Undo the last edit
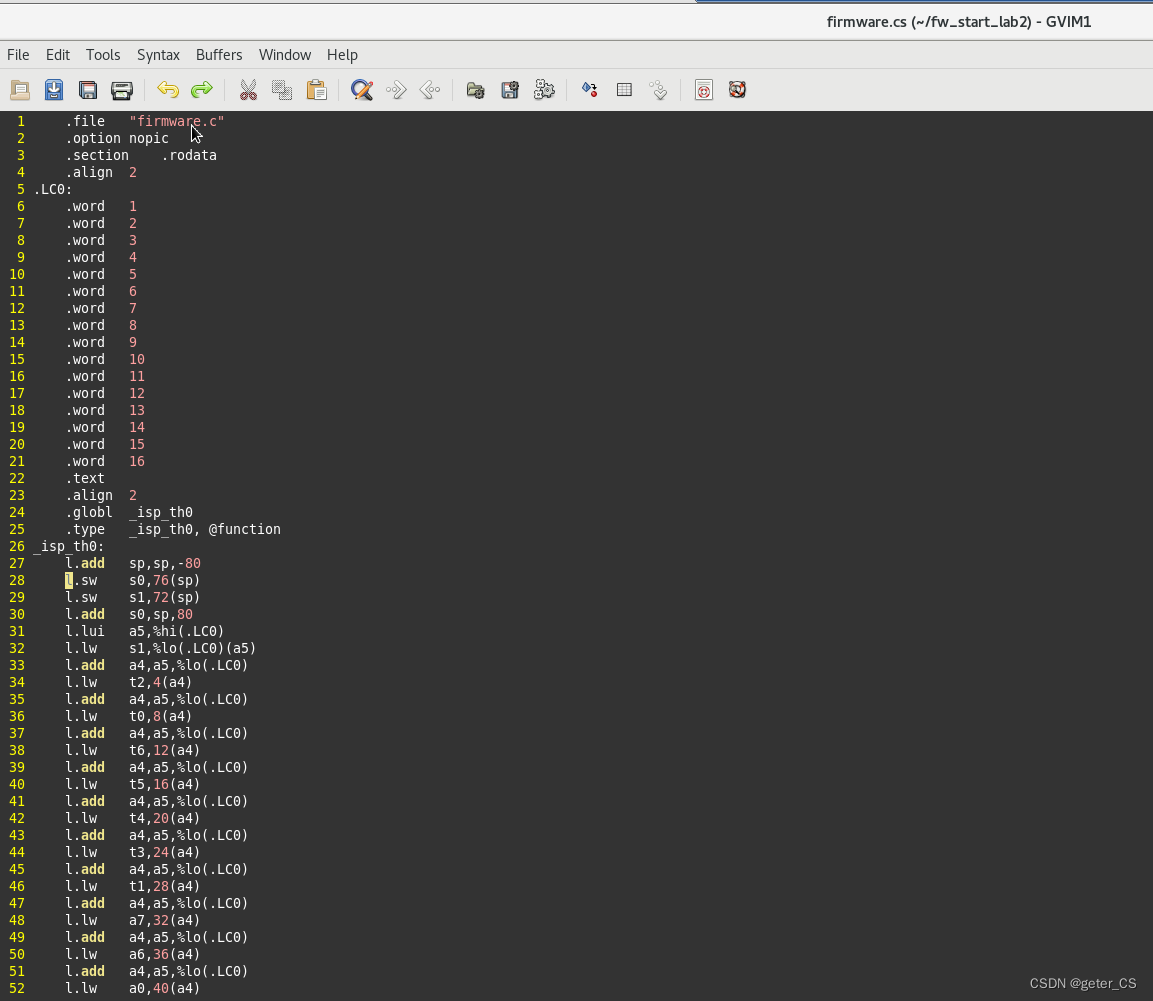Screen dimensions: 1153x1001 (x=168, y=90)
